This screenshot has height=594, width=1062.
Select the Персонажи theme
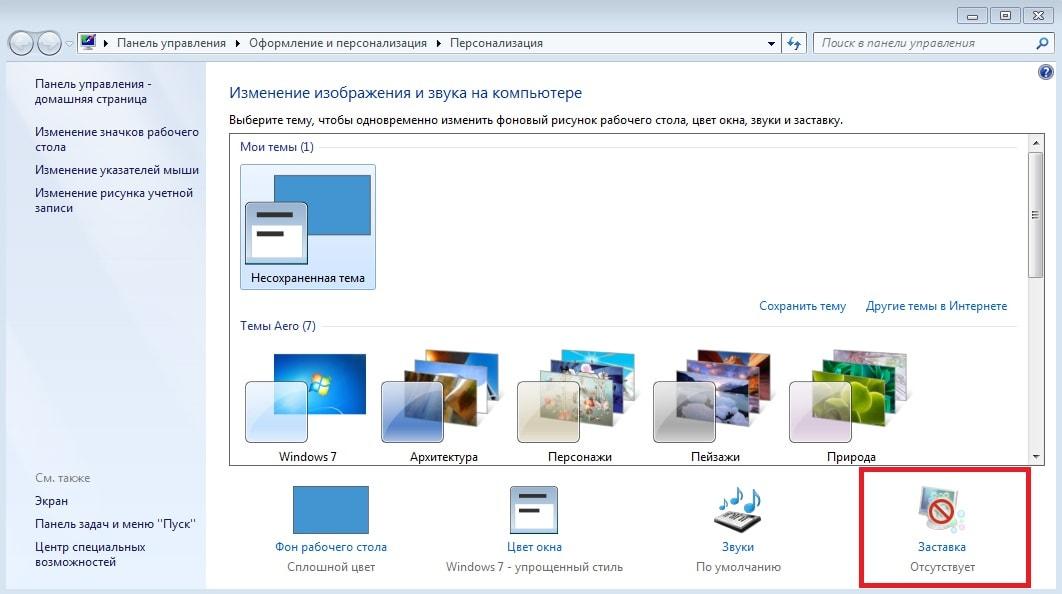pos(580,406)
